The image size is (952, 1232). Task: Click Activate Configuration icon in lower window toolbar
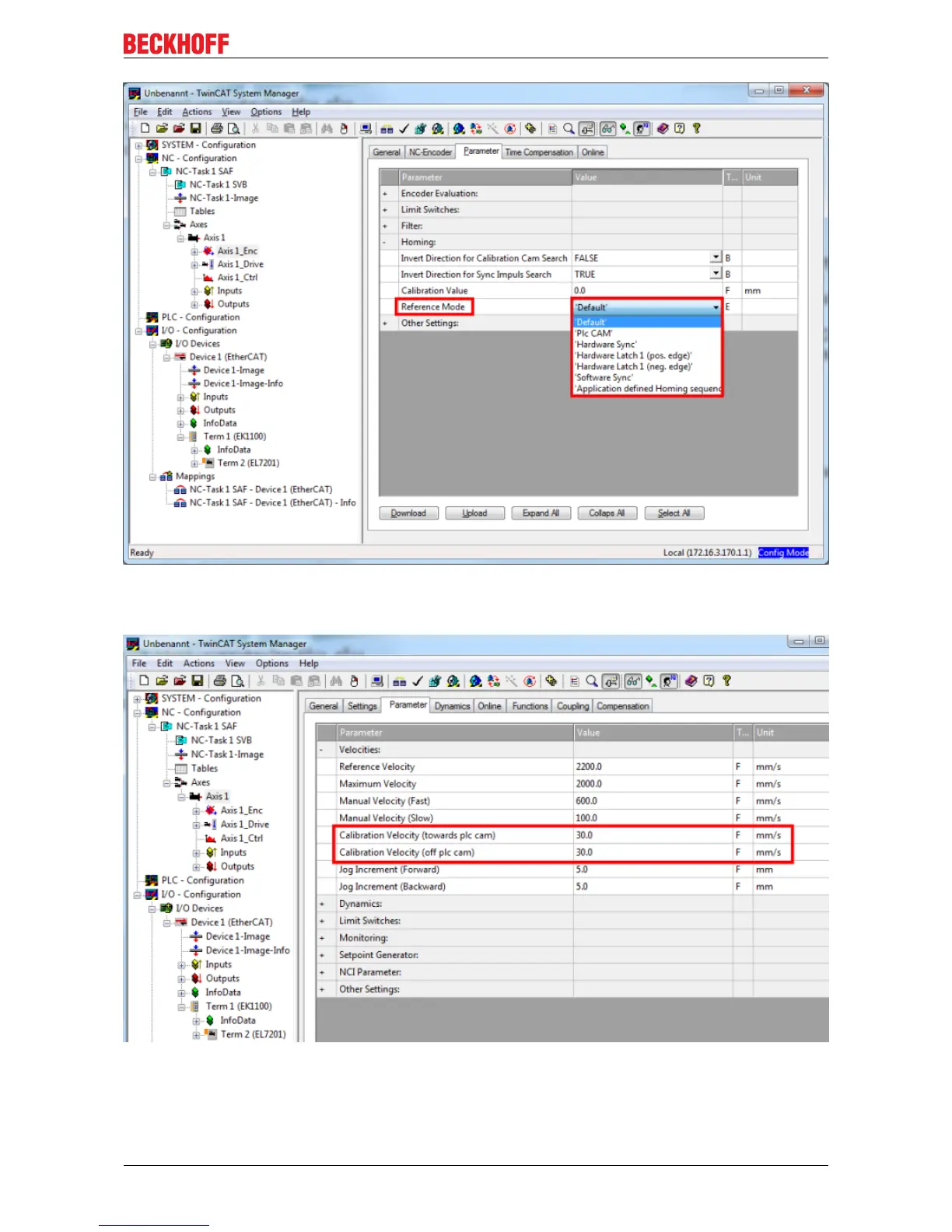(x=435, y=681)
